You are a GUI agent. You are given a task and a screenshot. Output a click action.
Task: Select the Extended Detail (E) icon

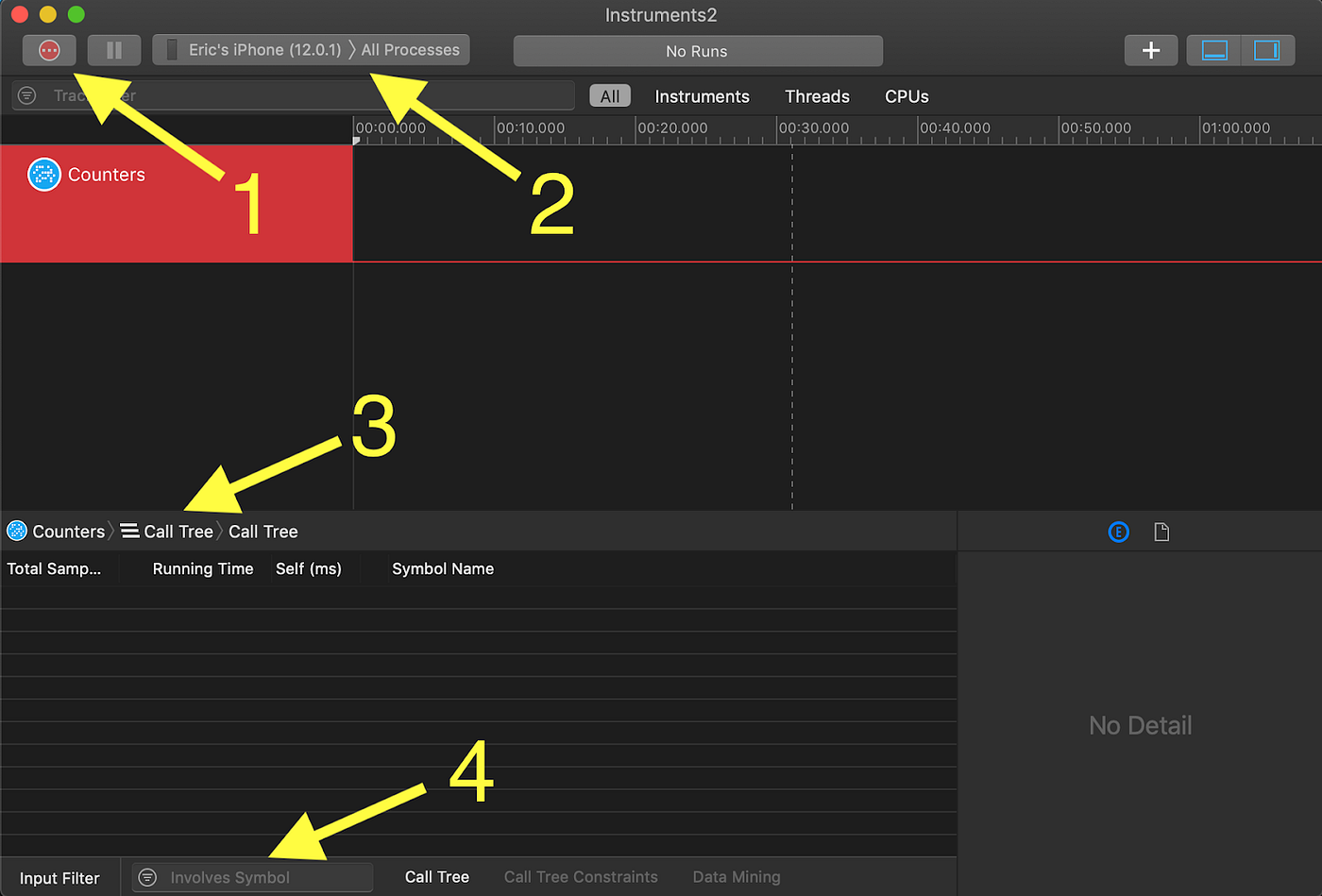1118,532
